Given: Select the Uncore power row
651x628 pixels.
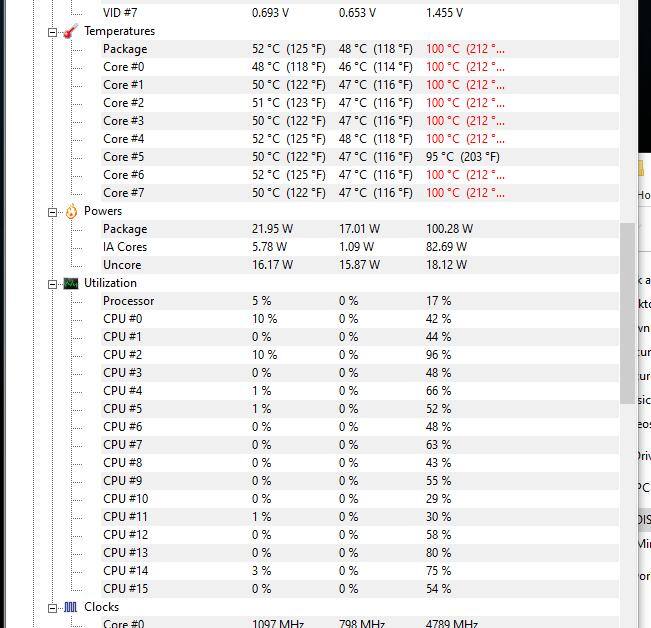Looking at the screenshot, I should (x=122, y=265).
